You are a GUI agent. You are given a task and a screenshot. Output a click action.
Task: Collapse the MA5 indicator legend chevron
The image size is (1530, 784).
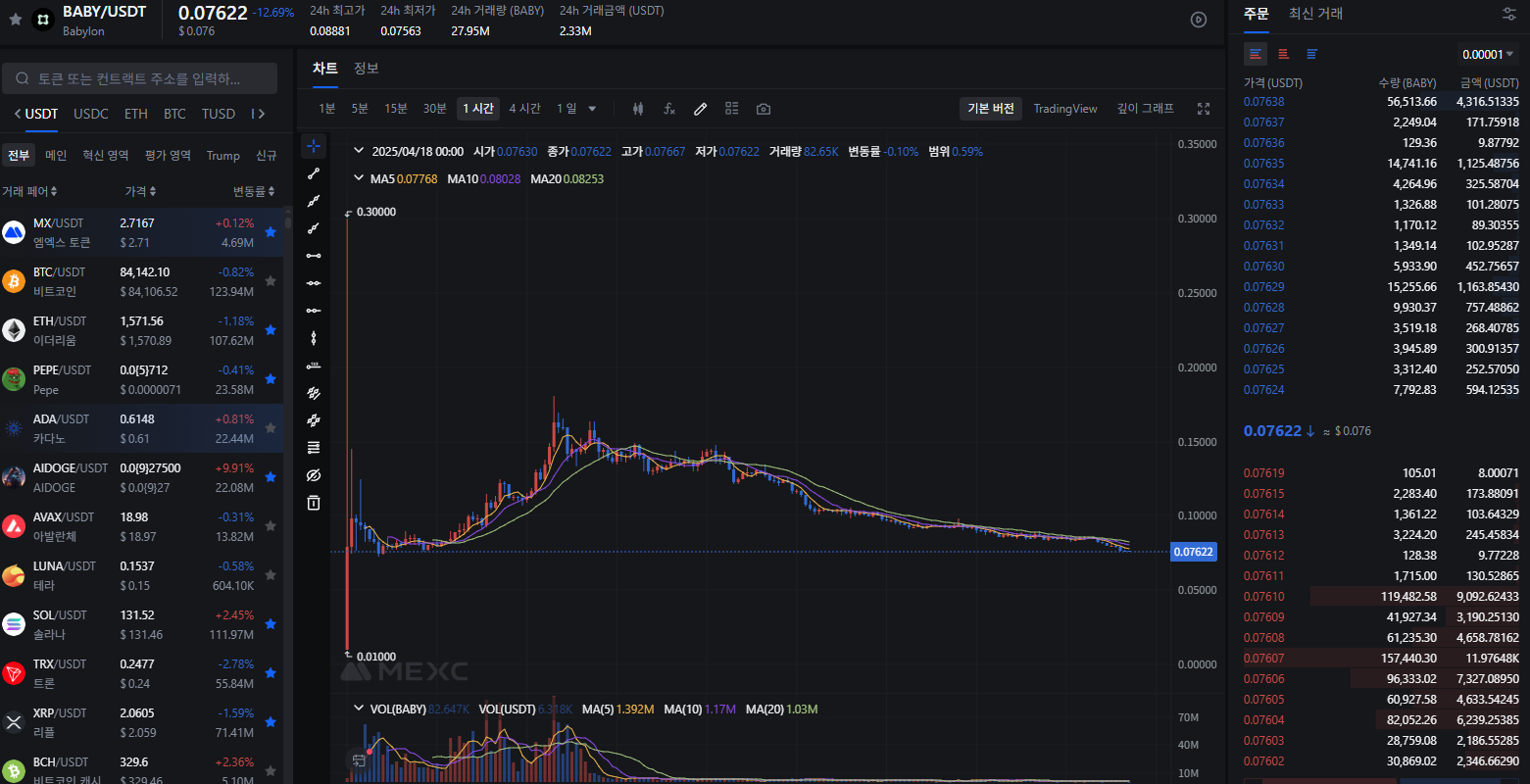pyautogui.click(x=359, y=179)
